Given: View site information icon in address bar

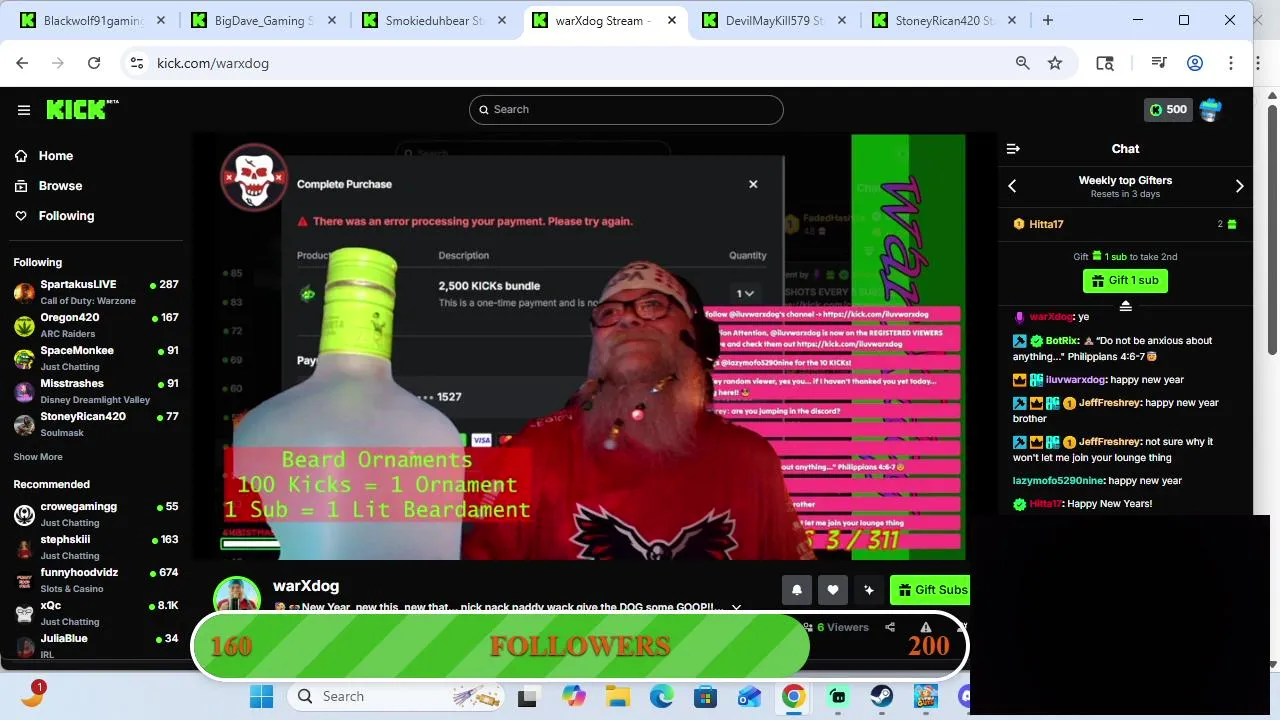Looking at the screenshot, I should click(x=138, y=63).
